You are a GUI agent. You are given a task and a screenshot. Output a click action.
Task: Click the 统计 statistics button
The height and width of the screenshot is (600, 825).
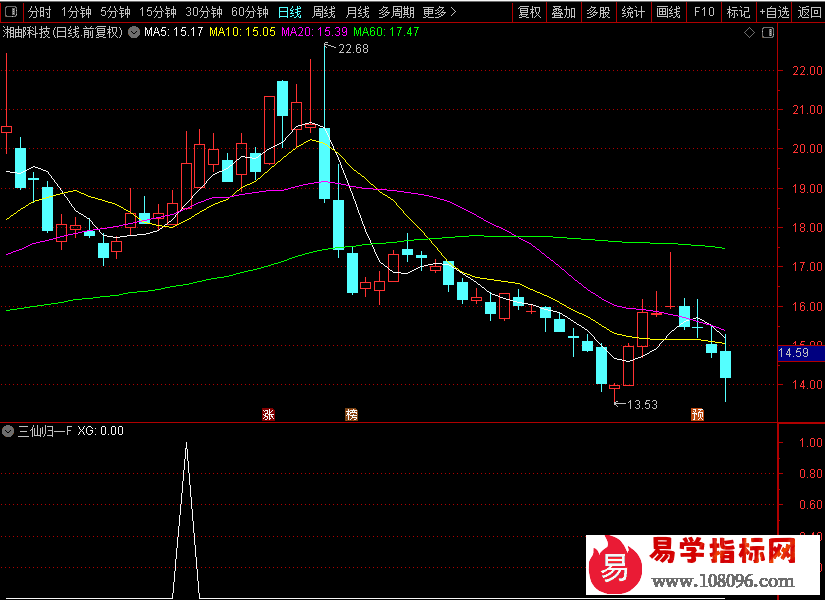coord(633,12)
